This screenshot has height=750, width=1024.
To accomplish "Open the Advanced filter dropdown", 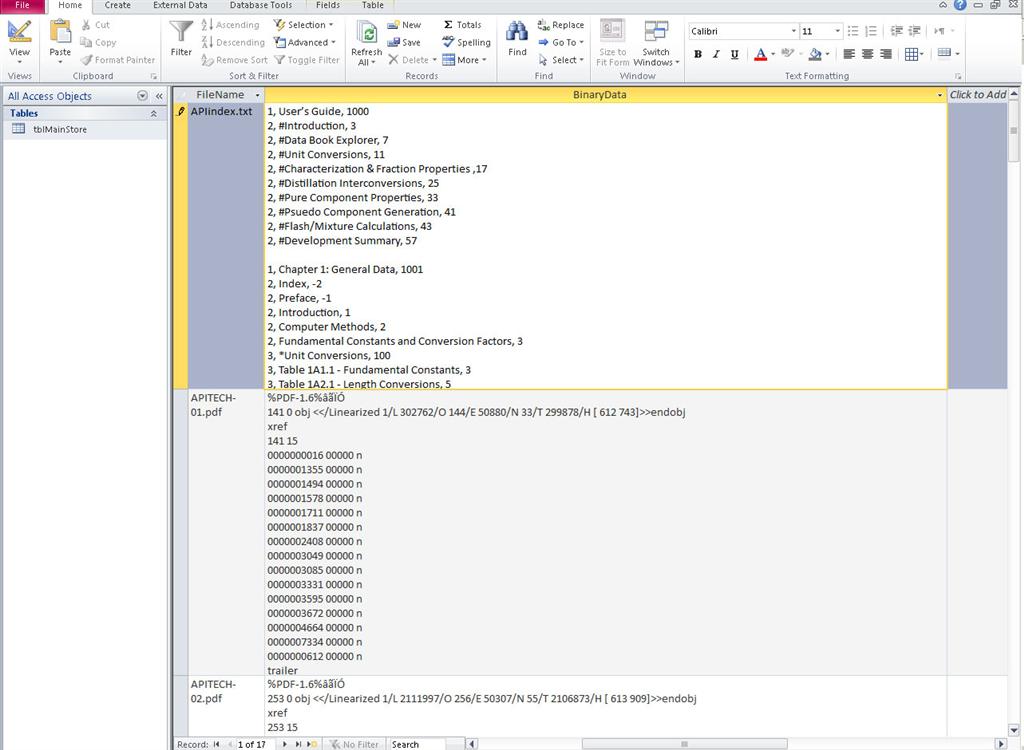I will coord(305,42).
